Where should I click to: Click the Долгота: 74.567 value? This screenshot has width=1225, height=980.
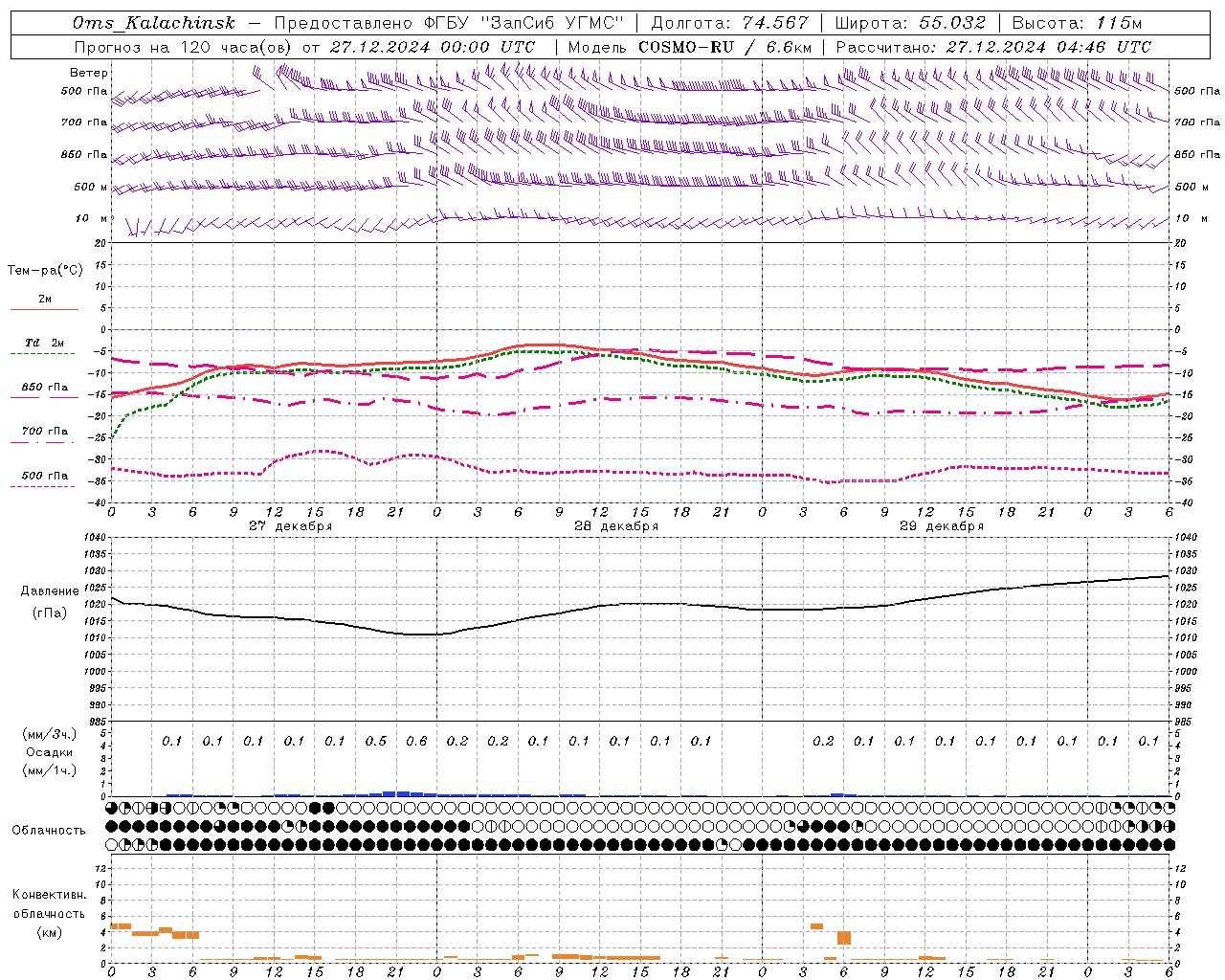click(729, 23)
